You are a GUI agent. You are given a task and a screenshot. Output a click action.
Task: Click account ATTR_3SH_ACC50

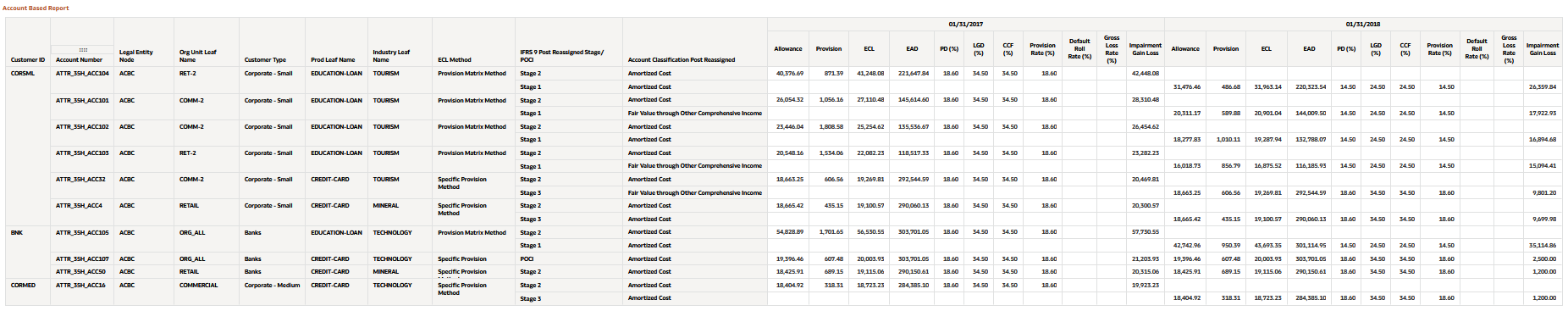pos(80,272)
